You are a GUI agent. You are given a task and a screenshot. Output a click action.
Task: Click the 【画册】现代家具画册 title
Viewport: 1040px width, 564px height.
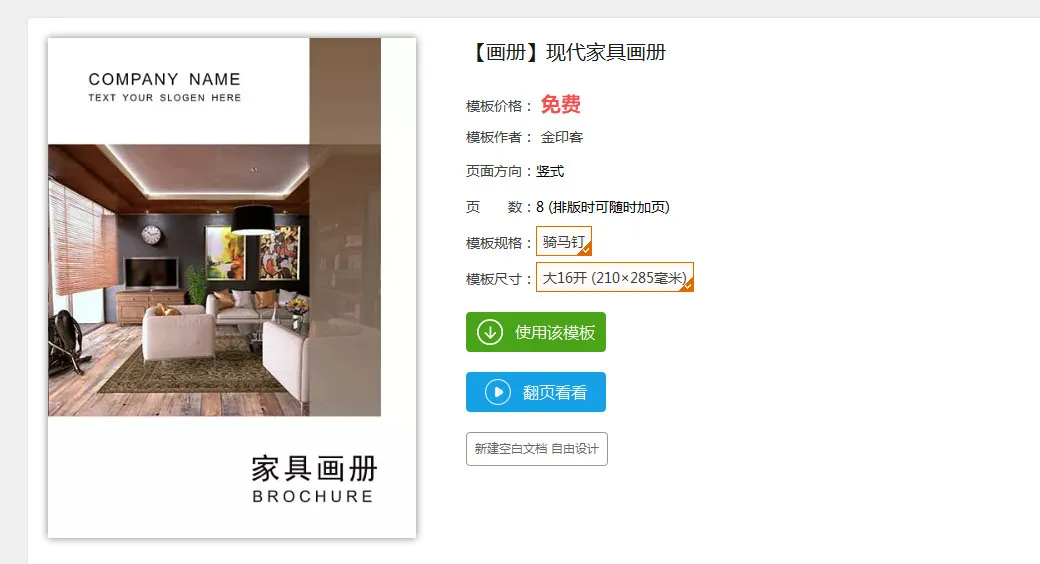(x=566, y=52)
